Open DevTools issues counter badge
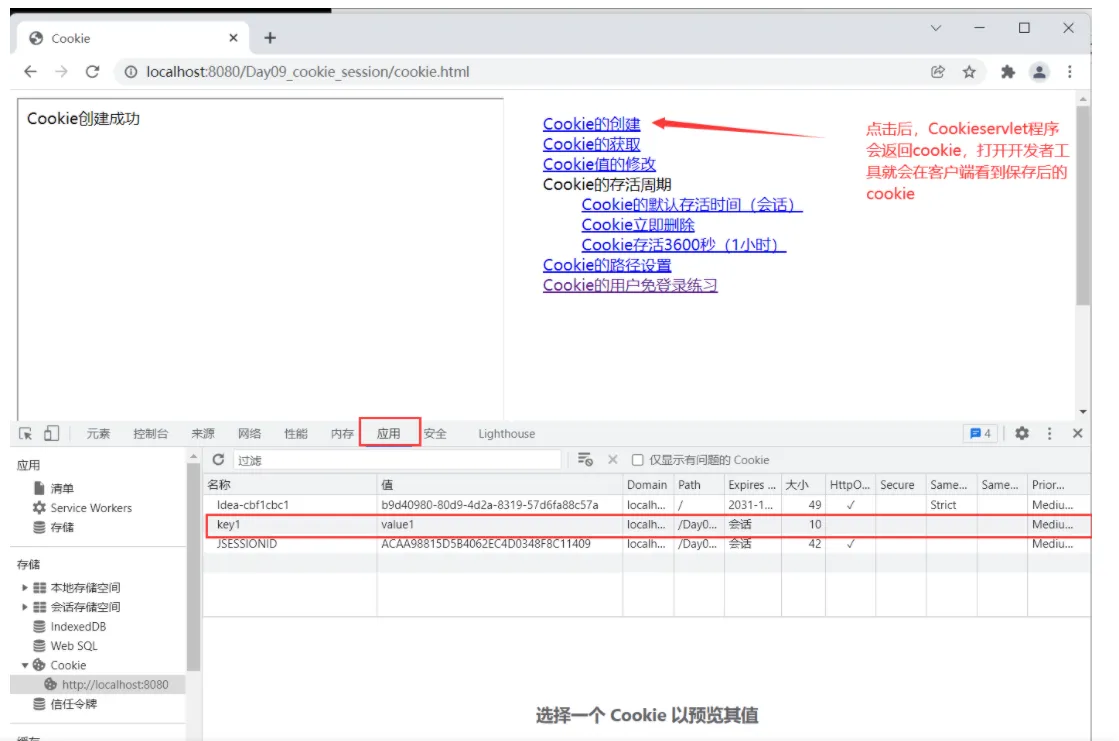 pyautogui.click(x=981, y=433)
